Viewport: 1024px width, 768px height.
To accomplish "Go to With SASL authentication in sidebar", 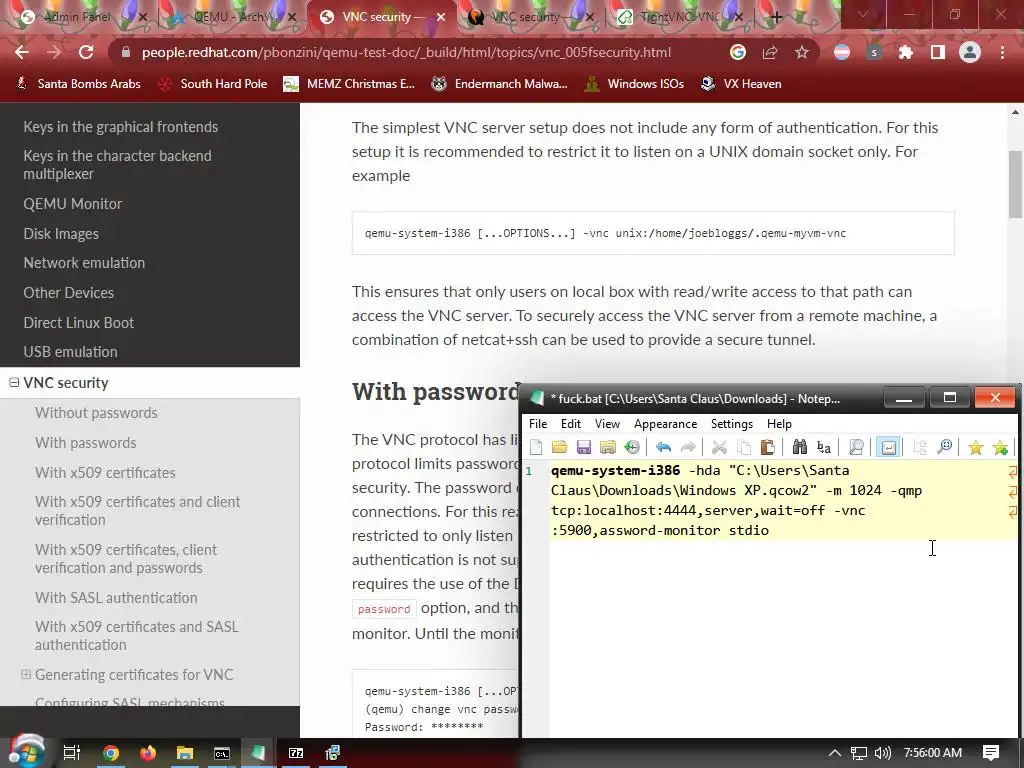I will tap(116, 598).
